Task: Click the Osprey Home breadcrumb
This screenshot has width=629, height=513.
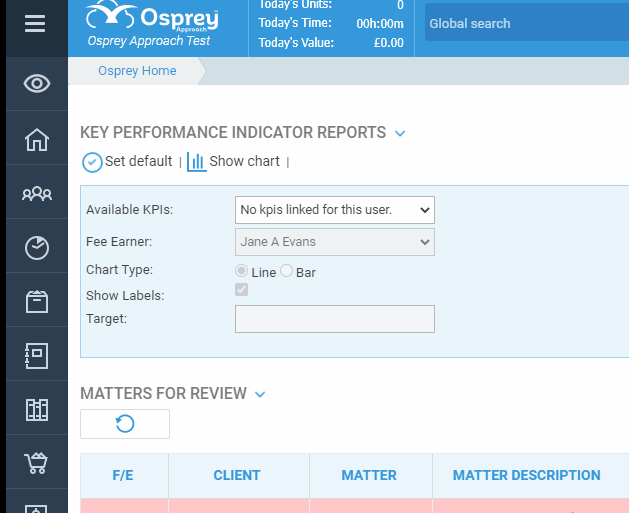Action: point(137,71)
